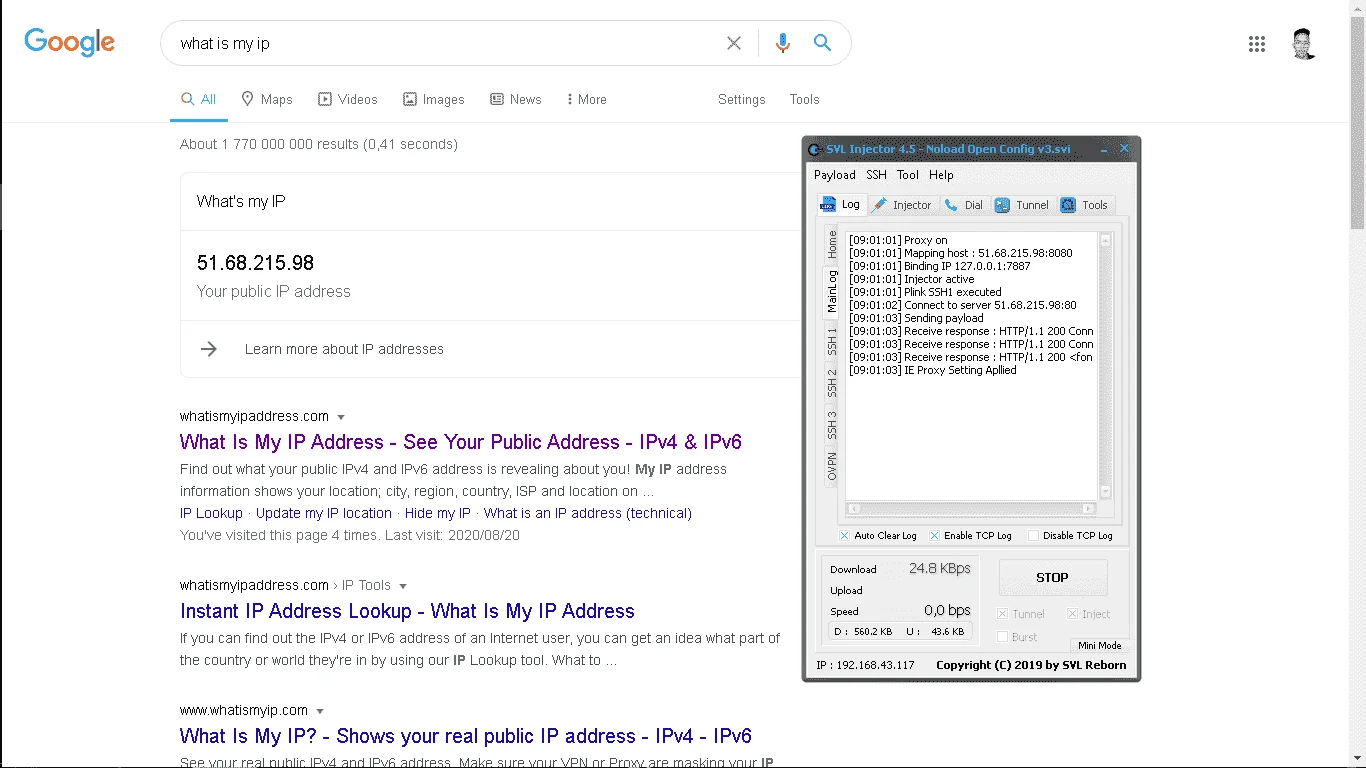Open Instant IP Address Lookup result

[x=407, y=611]
